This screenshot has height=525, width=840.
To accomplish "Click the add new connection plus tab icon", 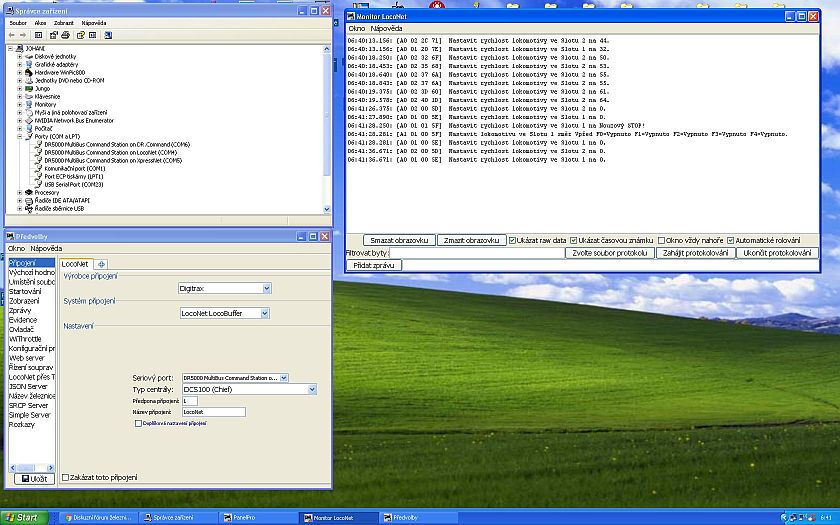I will tap(101, 264).
